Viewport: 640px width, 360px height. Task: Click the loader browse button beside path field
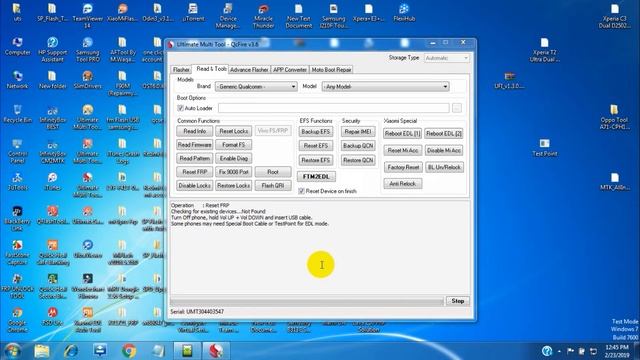(457, 108)
